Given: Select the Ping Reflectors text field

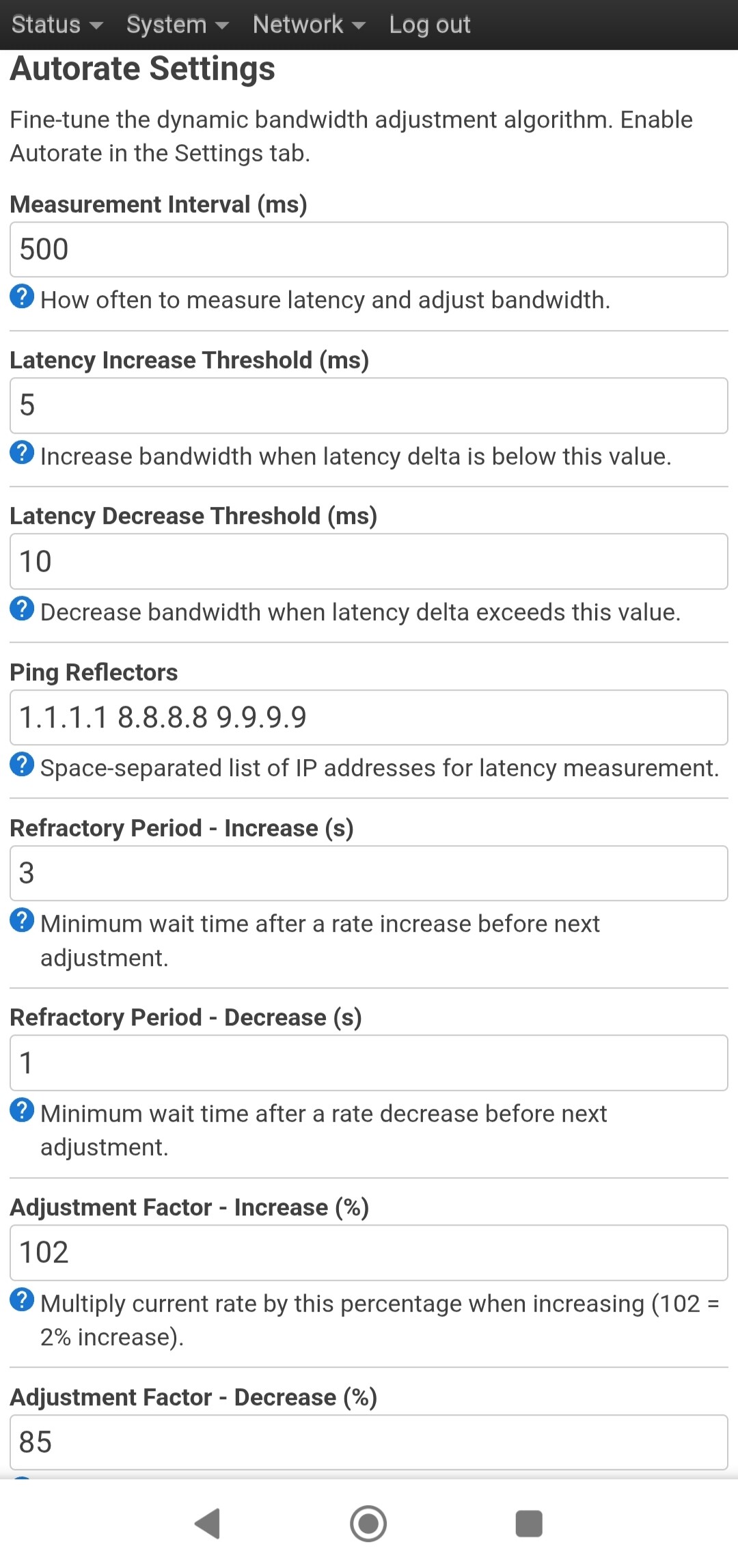Looking at the screenshot, I should pyautogui.click(x=369, y=717).
